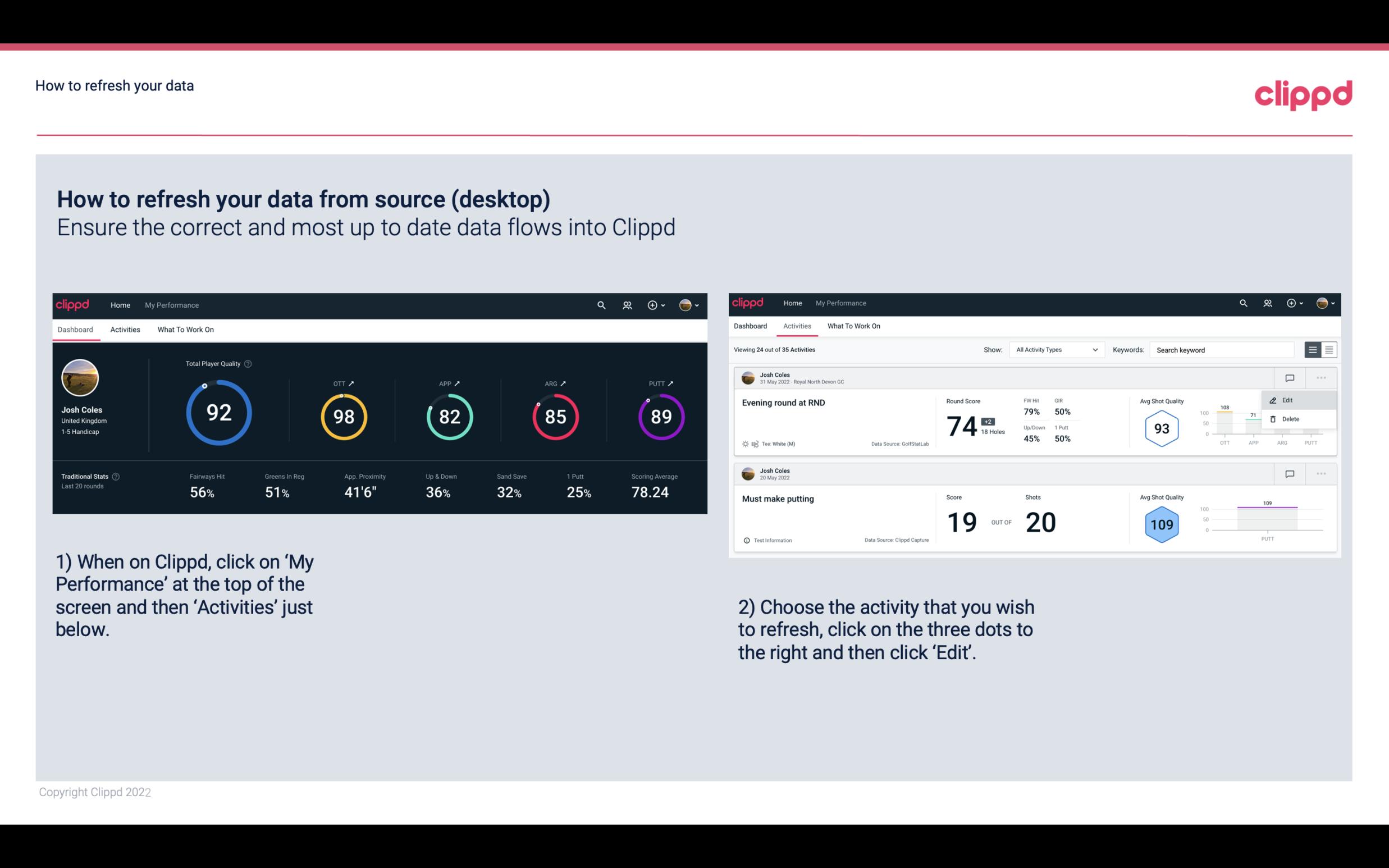Click the search icon in navigation bar
Screen dimensions: 1389x868
click(600, 304)
